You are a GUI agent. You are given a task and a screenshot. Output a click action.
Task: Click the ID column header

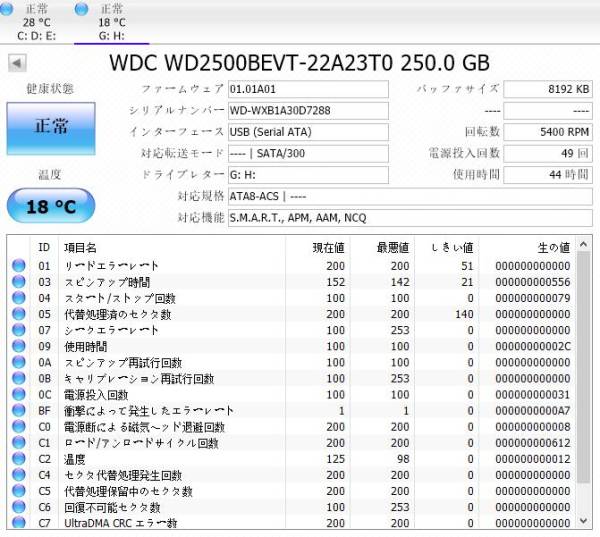(x=44, y=248)
